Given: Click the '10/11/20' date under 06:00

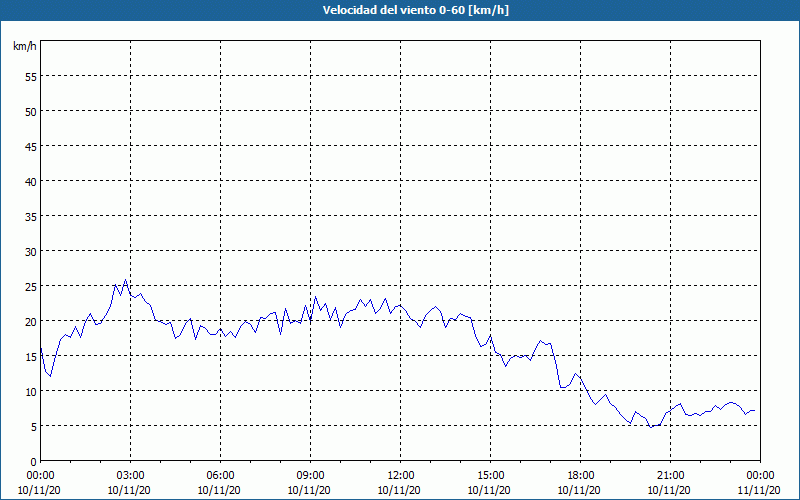Looking at the screenshot, I should pyautogui.click(x=219, y=490).
